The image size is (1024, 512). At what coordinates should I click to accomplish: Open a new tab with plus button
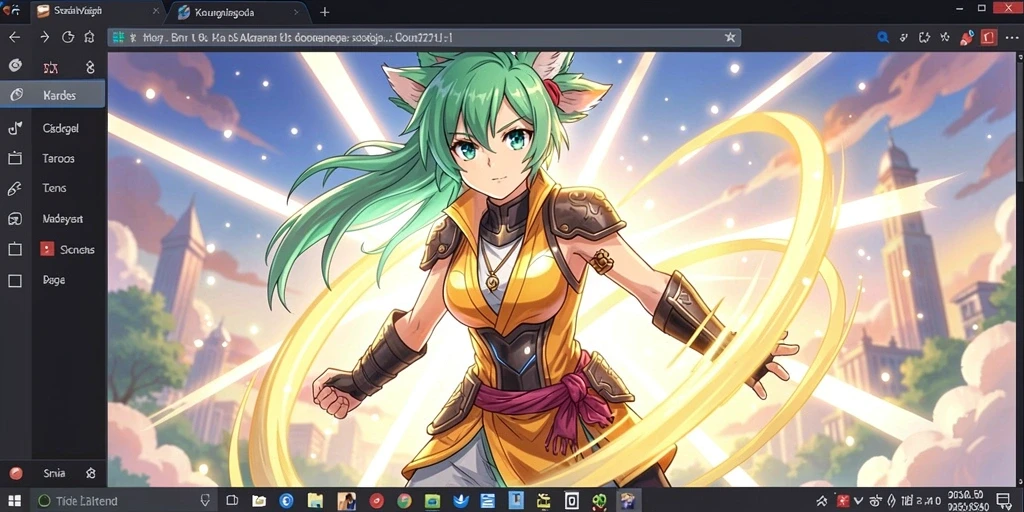click(325, 12)
